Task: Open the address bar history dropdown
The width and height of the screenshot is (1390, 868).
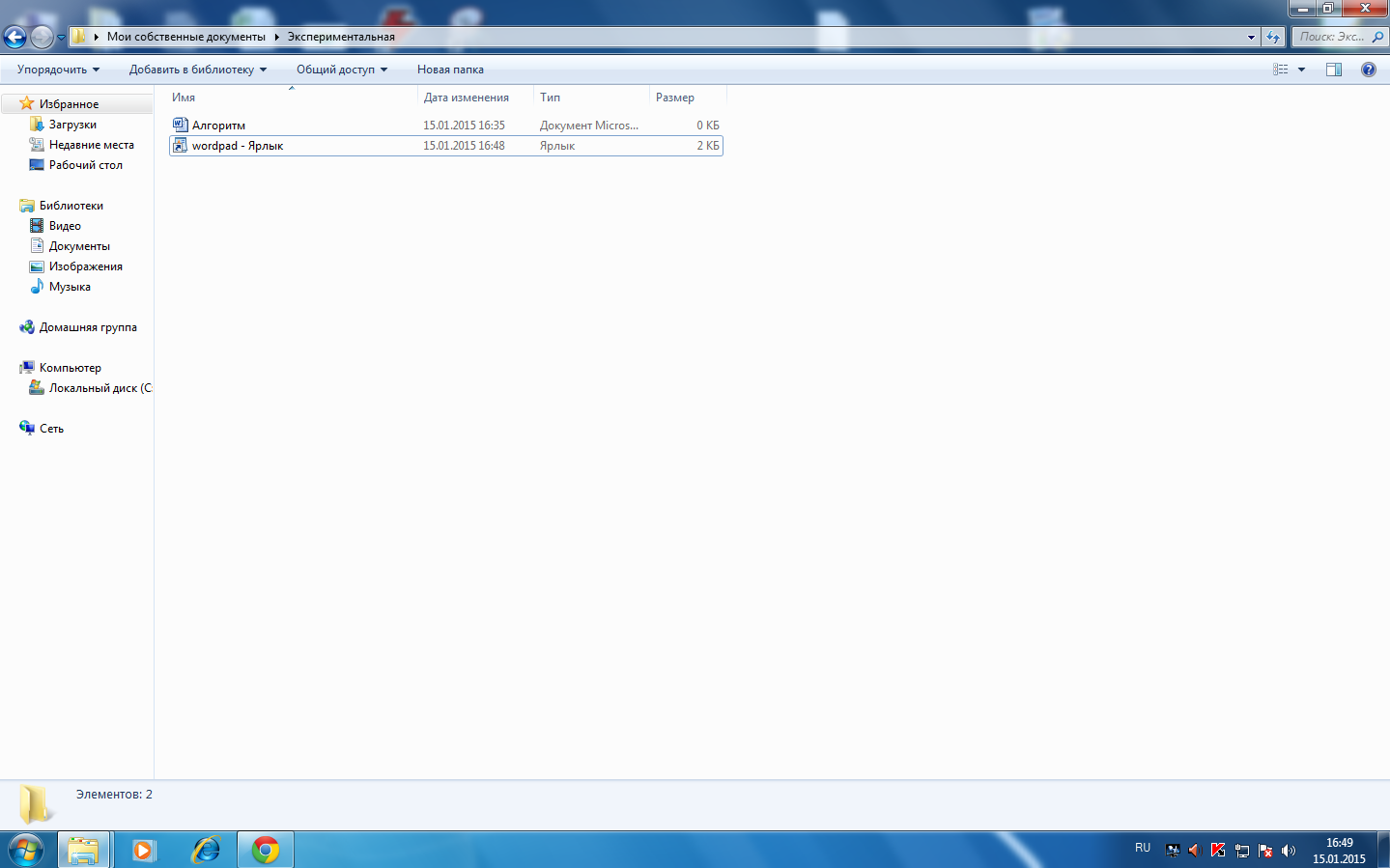Action: coord(1251,37)
